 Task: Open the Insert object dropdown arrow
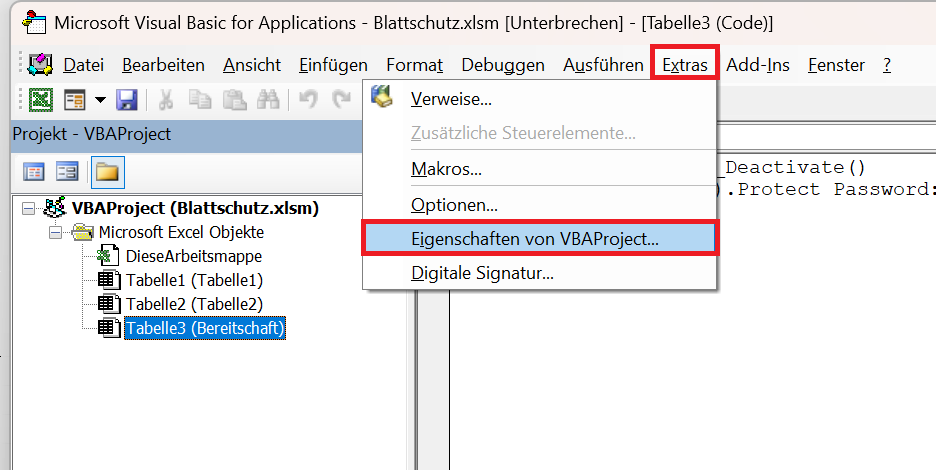pyautogui.click(x=100, y=100)
